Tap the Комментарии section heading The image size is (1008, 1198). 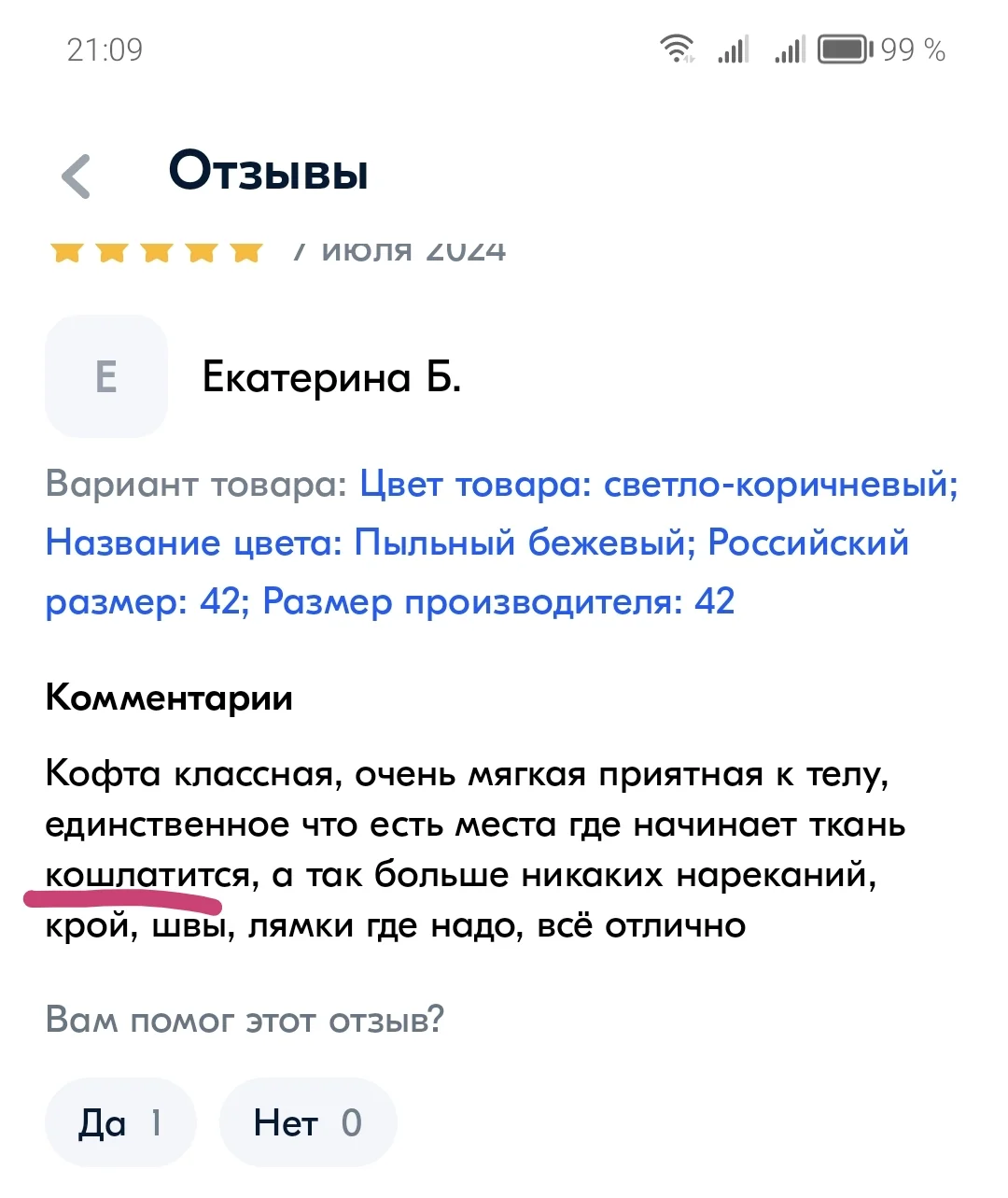pos(169,698)
